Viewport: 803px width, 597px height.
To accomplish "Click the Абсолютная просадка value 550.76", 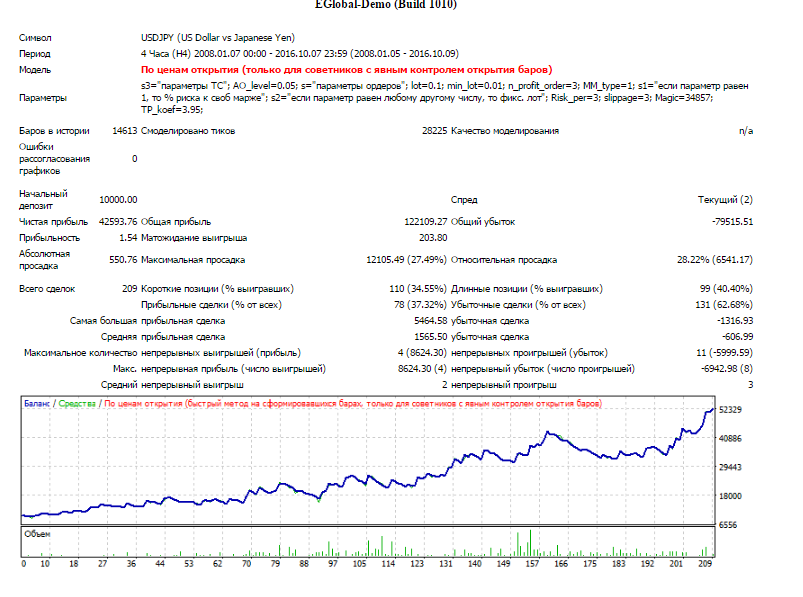I will (x=123, y=260).
